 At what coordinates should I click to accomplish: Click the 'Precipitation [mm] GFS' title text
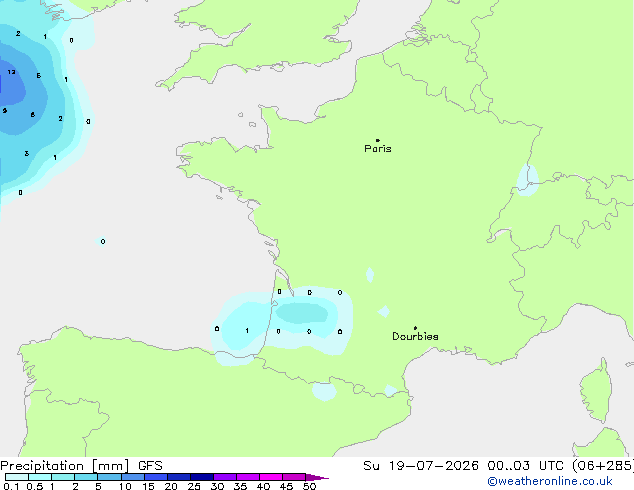pos(81,466)
